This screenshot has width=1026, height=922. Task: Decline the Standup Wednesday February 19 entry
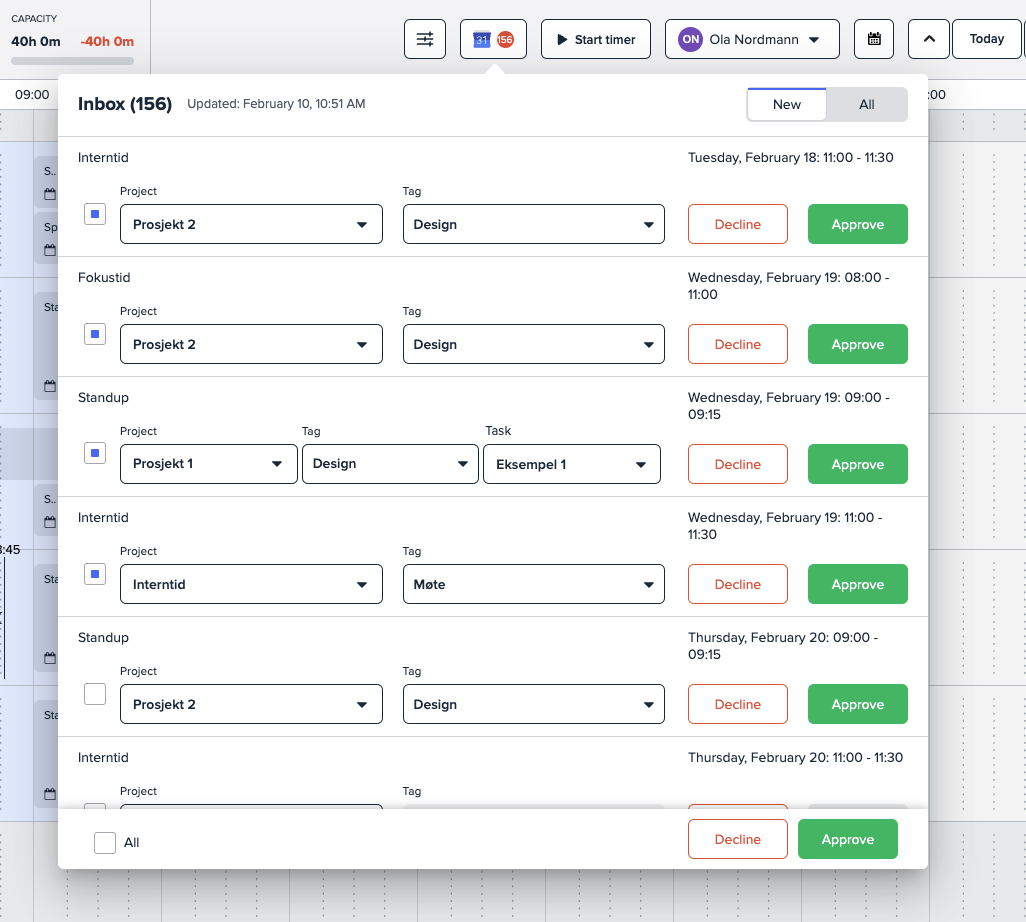pos(737,464)
